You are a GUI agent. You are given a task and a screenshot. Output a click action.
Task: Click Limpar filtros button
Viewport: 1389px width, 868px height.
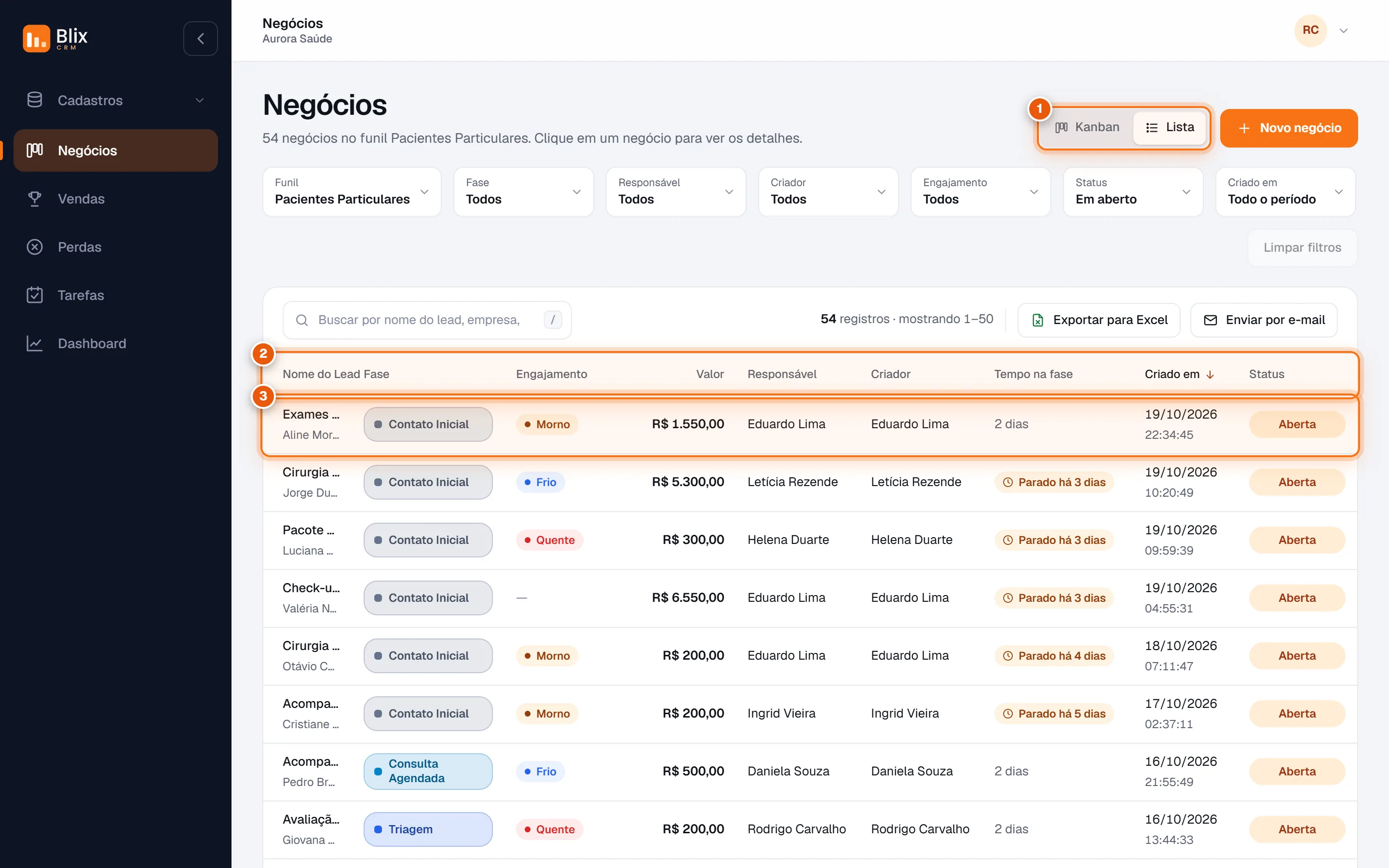pyautogui.click(x=1302, y=247)
